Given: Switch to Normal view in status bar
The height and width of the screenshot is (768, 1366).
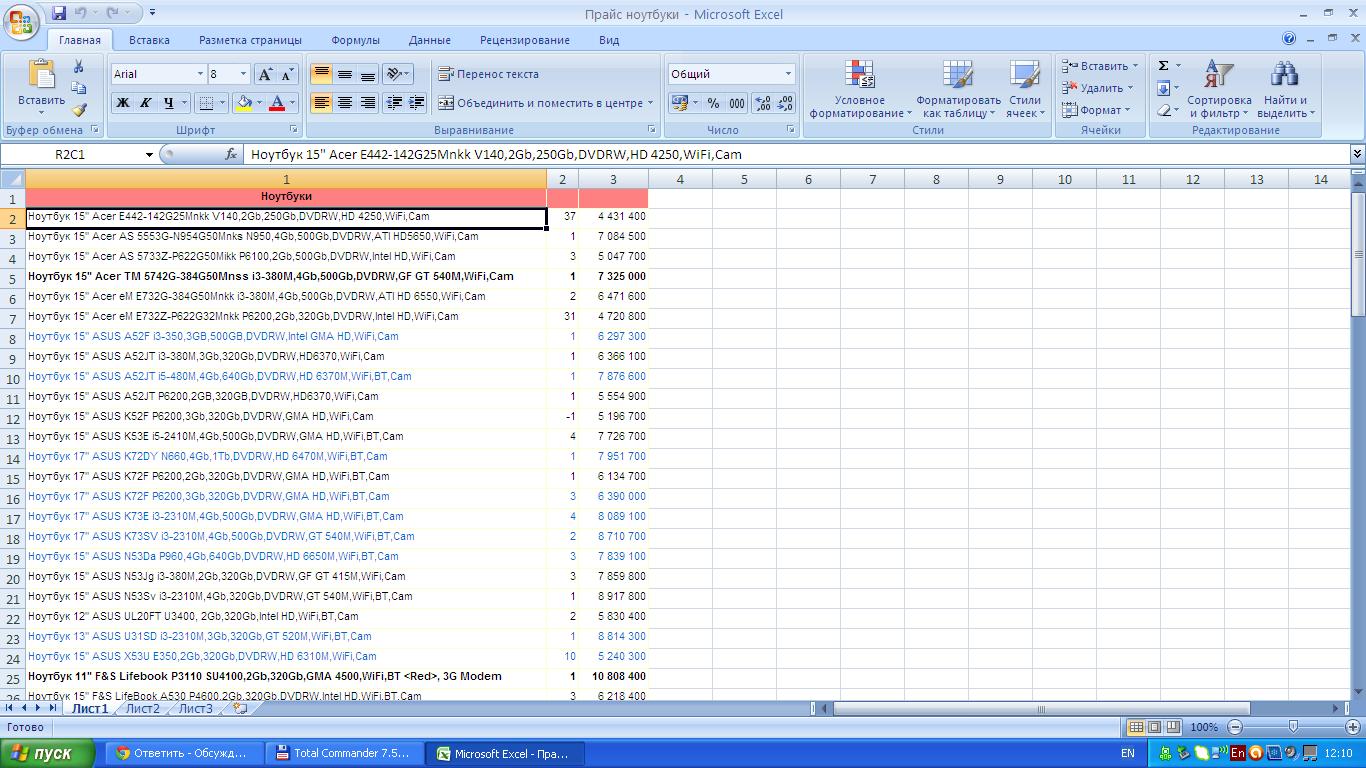Looking at the screenshot, I should coord(1136,727).
